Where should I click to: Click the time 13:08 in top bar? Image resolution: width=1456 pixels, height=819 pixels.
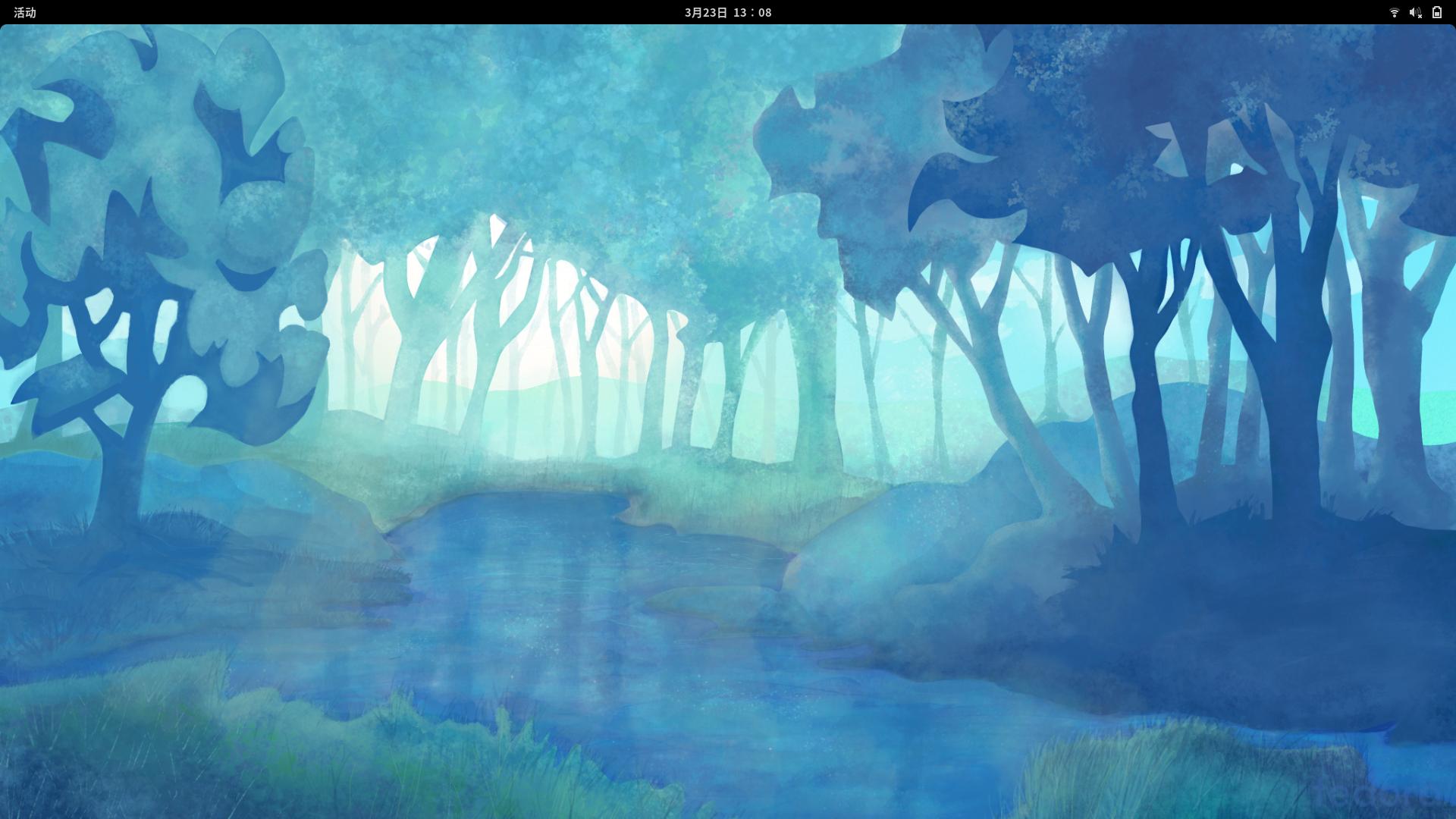pyautogui.click(x=752, y=12)
